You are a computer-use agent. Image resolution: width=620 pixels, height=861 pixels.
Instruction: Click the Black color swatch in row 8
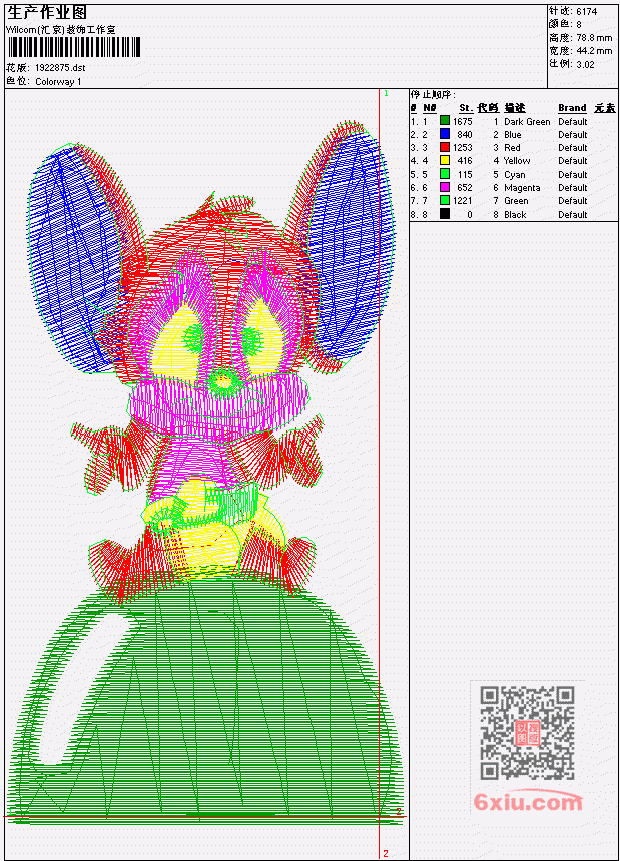coord(445,214)
